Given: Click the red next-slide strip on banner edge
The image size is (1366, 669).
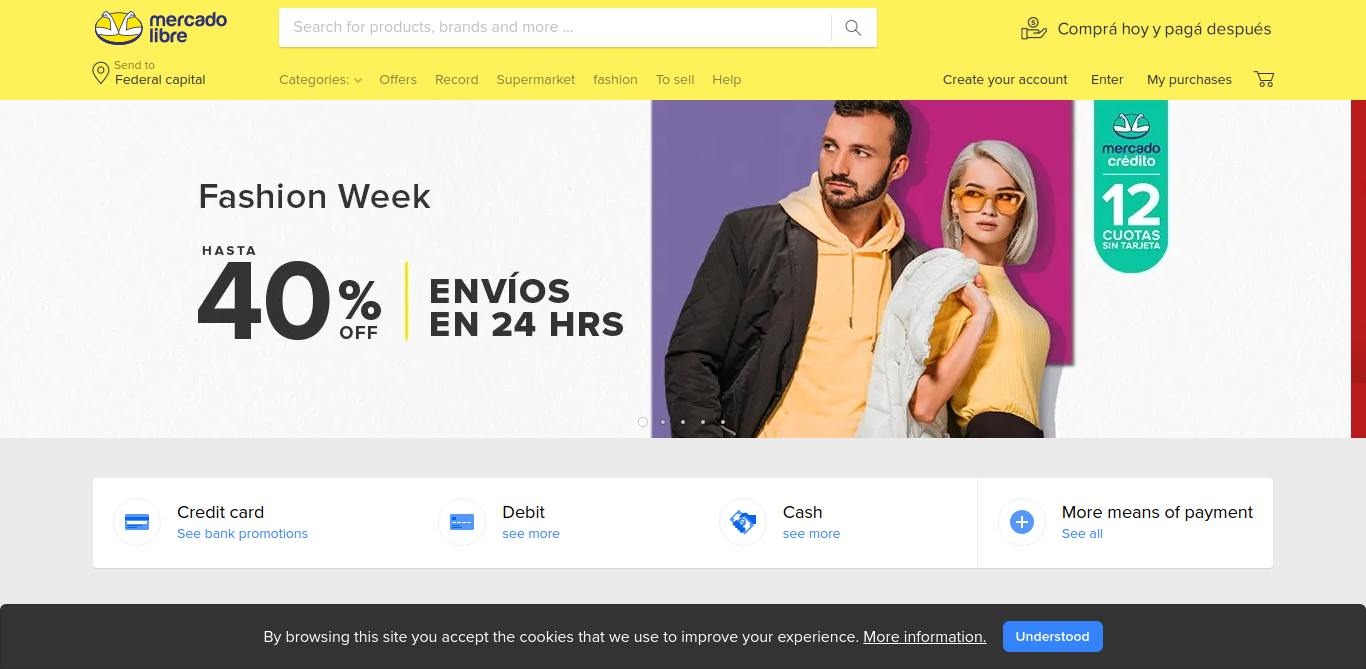Looking at the screenshot, I should coord(1358,269).
